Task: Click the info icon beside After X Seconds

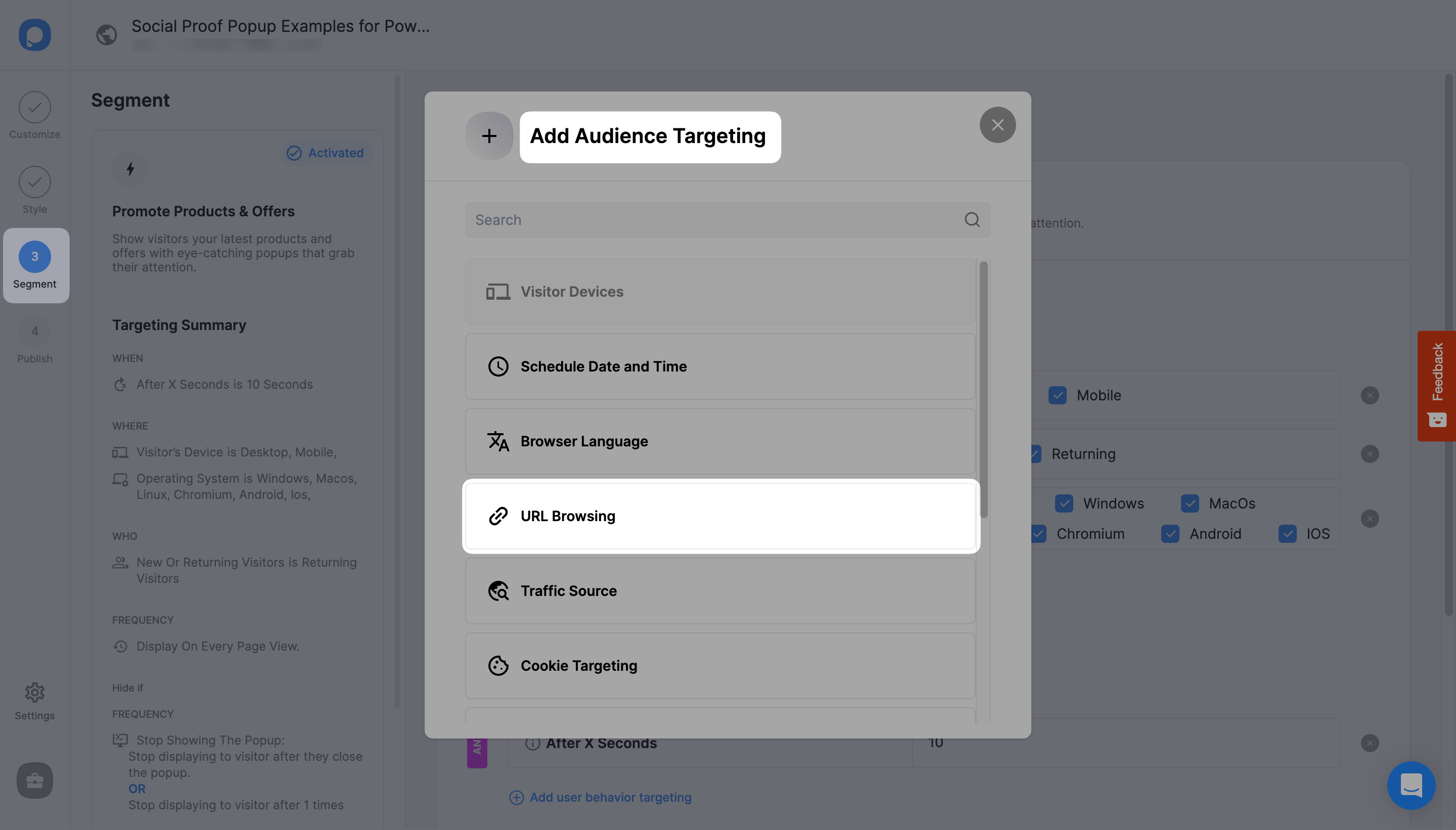Action: 532,743
